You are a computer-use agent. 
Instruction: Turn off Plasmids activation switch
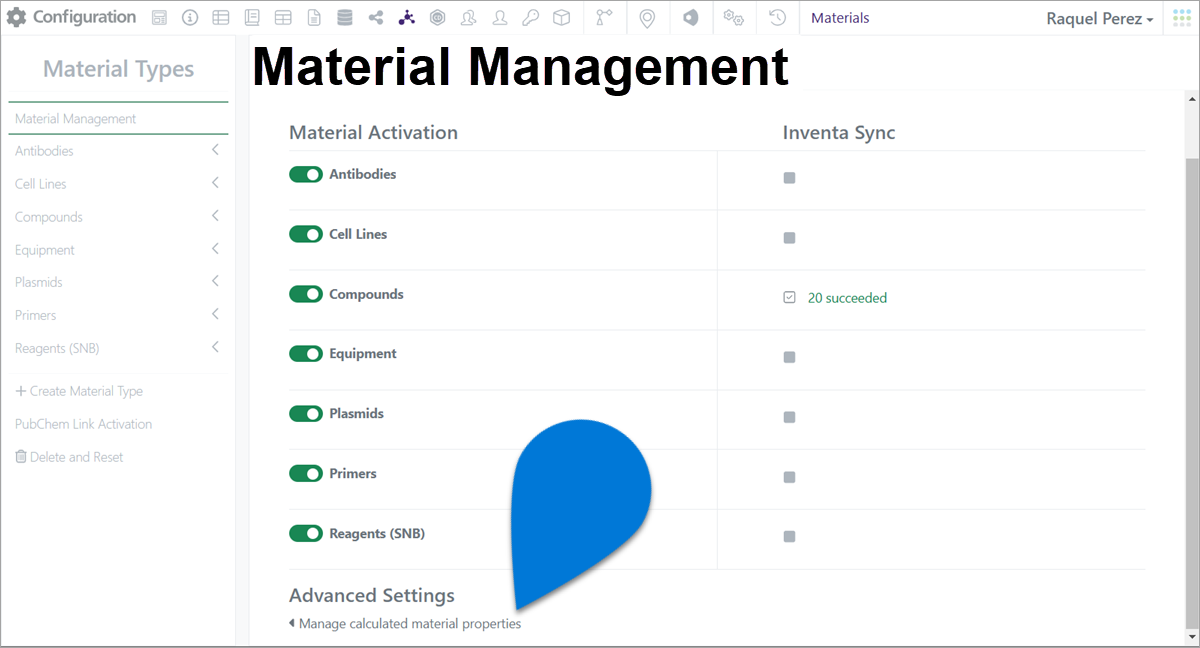306,414
